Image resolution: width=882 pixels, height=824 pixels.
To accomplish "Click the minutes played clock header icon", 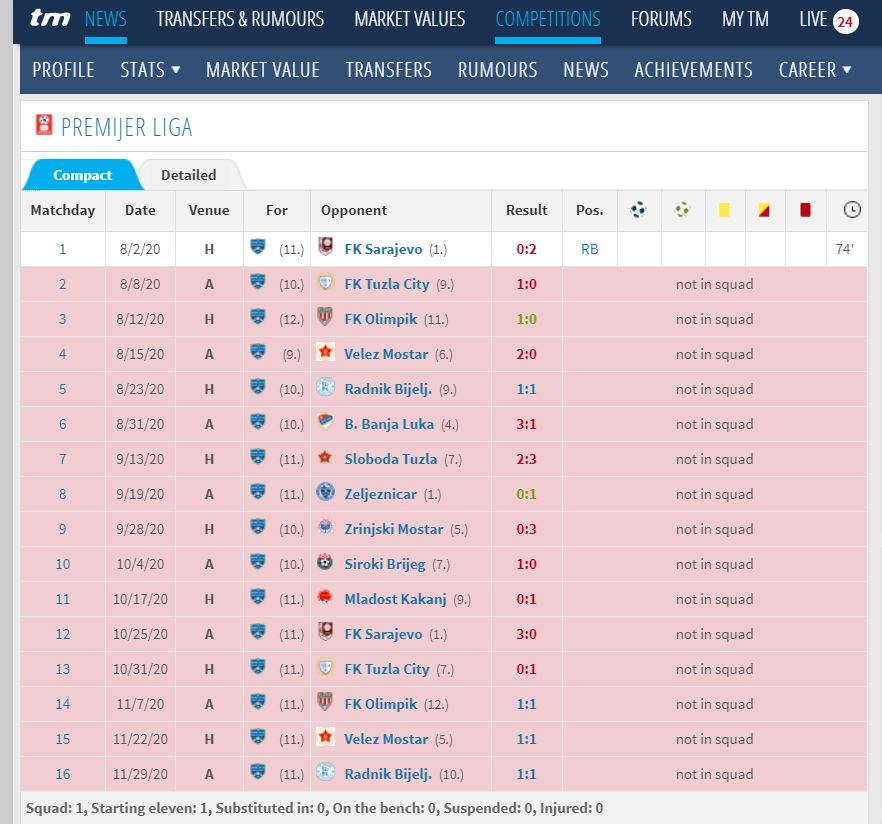I will pos(852,210).
